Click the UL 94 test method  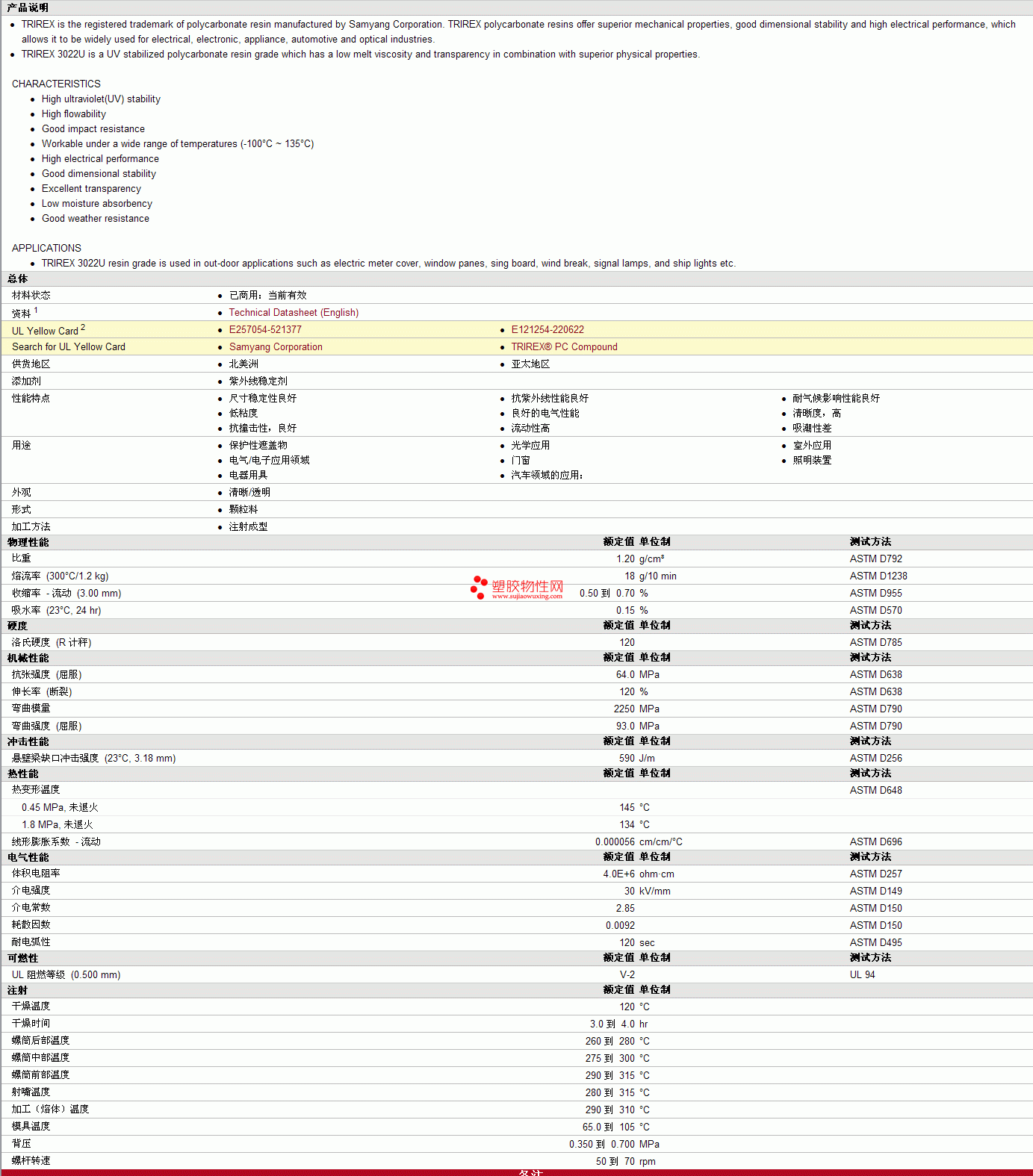tap(863, 974)
